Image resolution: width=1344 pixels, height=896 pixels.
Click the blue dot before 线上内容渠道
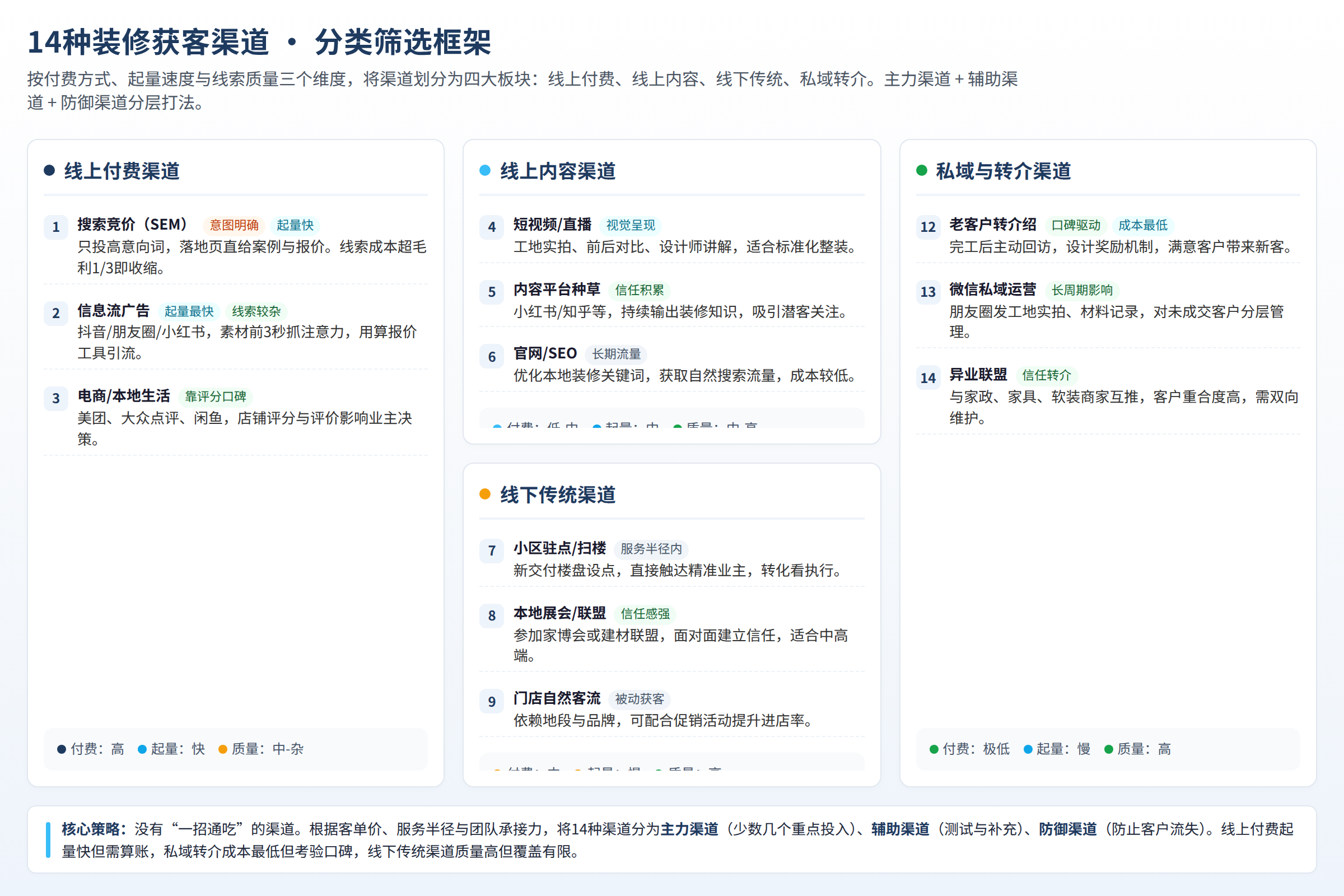click(x=485, y=170)
